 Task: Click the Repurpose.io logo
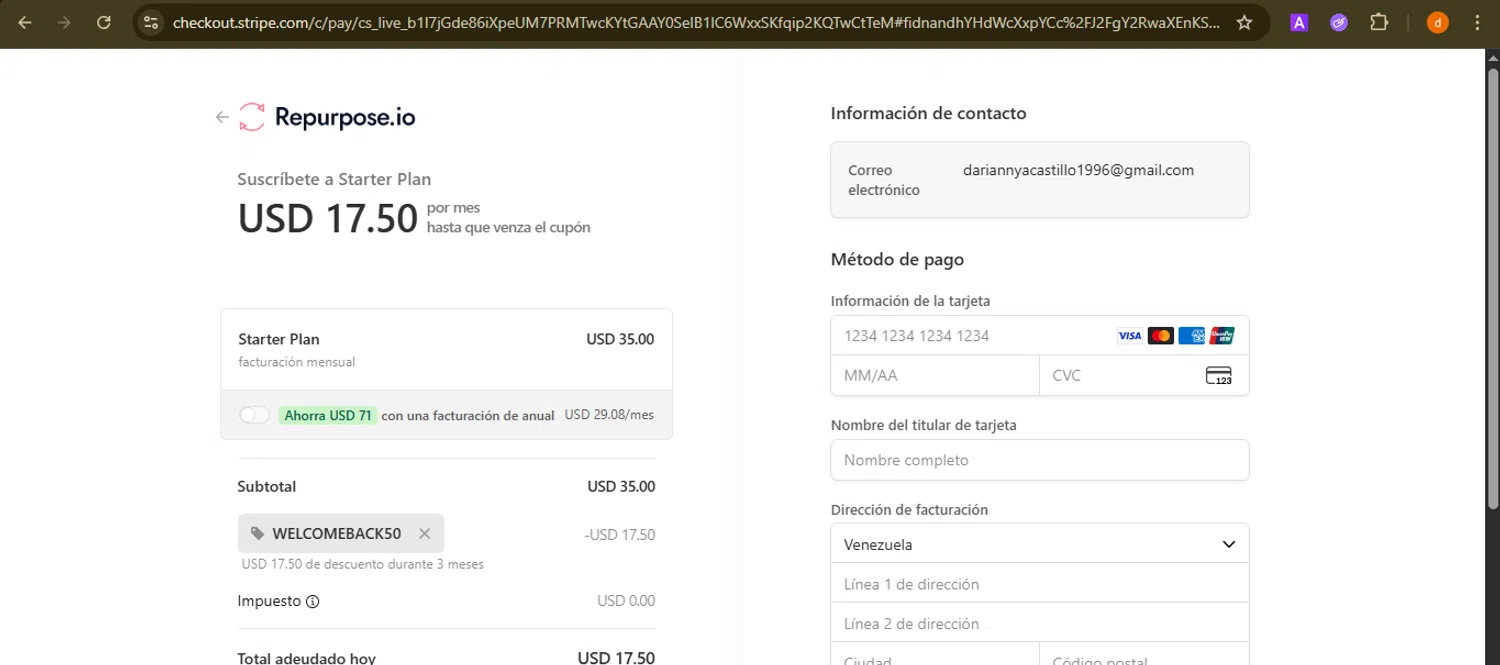tap(327, 117)
